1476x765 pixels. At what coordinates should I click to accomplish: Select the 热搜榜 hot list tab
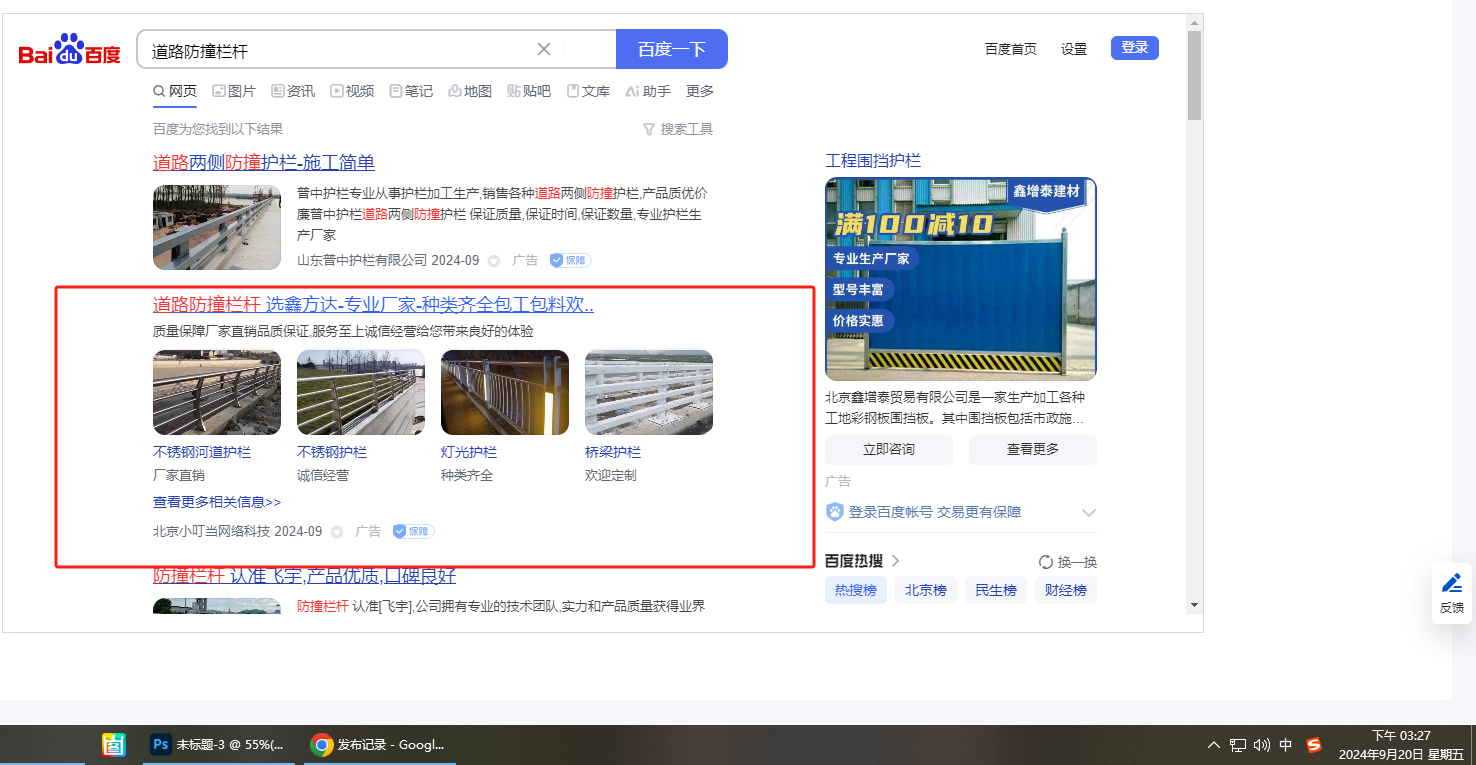(856, 590)
